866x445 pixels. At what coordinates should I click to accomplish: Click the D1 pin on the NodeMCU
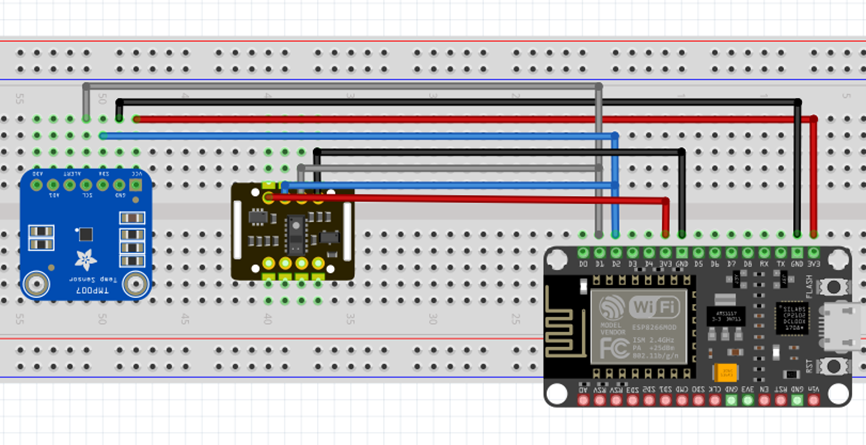click(599, 253)
